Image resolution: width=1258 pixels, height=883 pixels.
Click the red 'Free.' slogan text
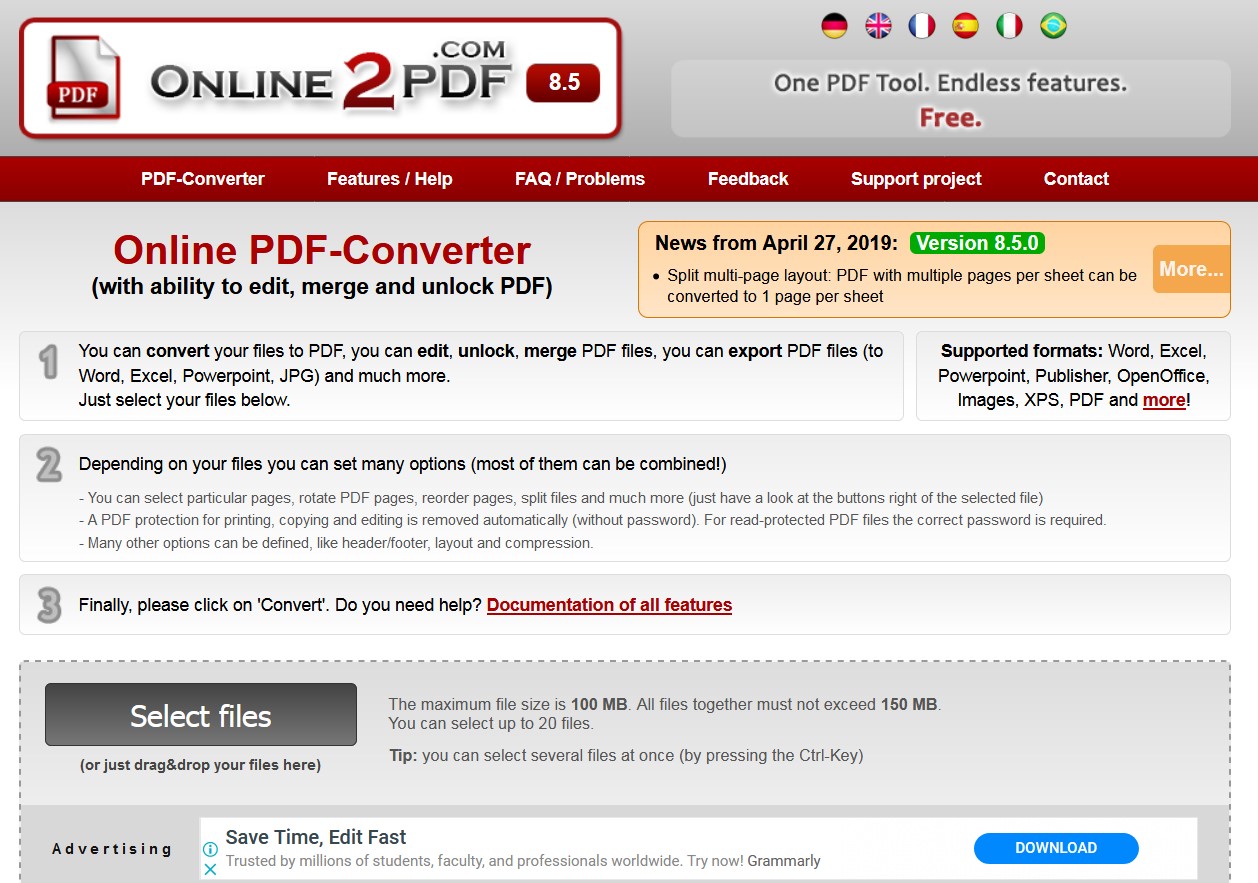point(950,118)
